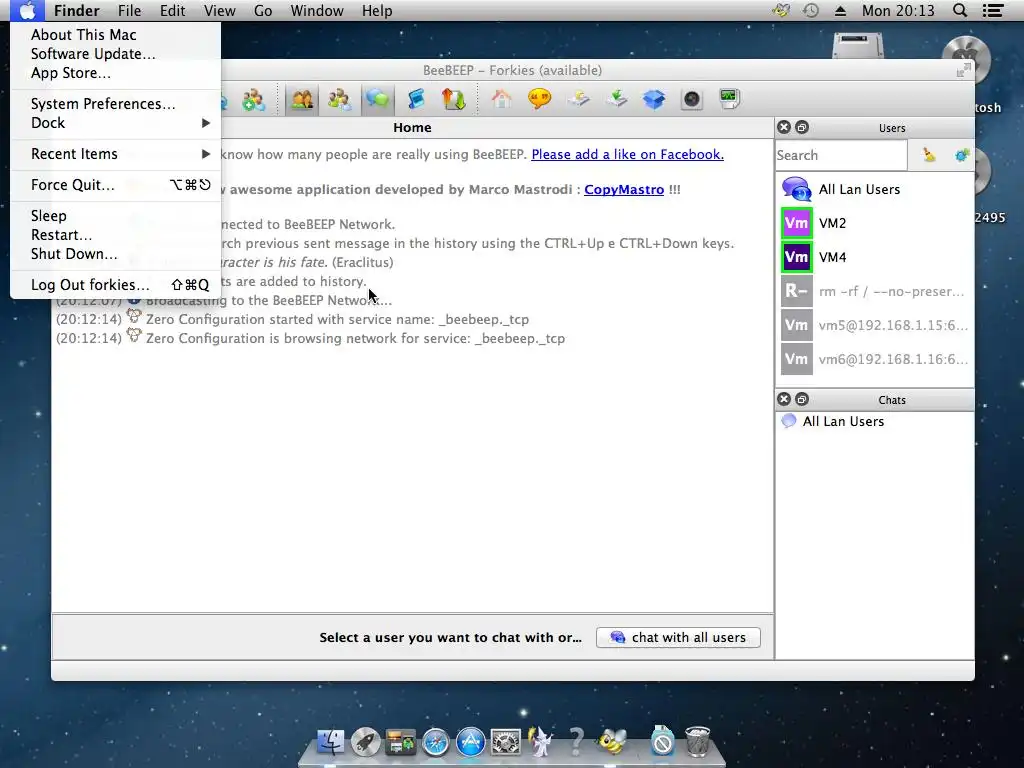Close the Users panel with X icon
Viewport: 1024px width, 768px height.
(x=784, y=127)
